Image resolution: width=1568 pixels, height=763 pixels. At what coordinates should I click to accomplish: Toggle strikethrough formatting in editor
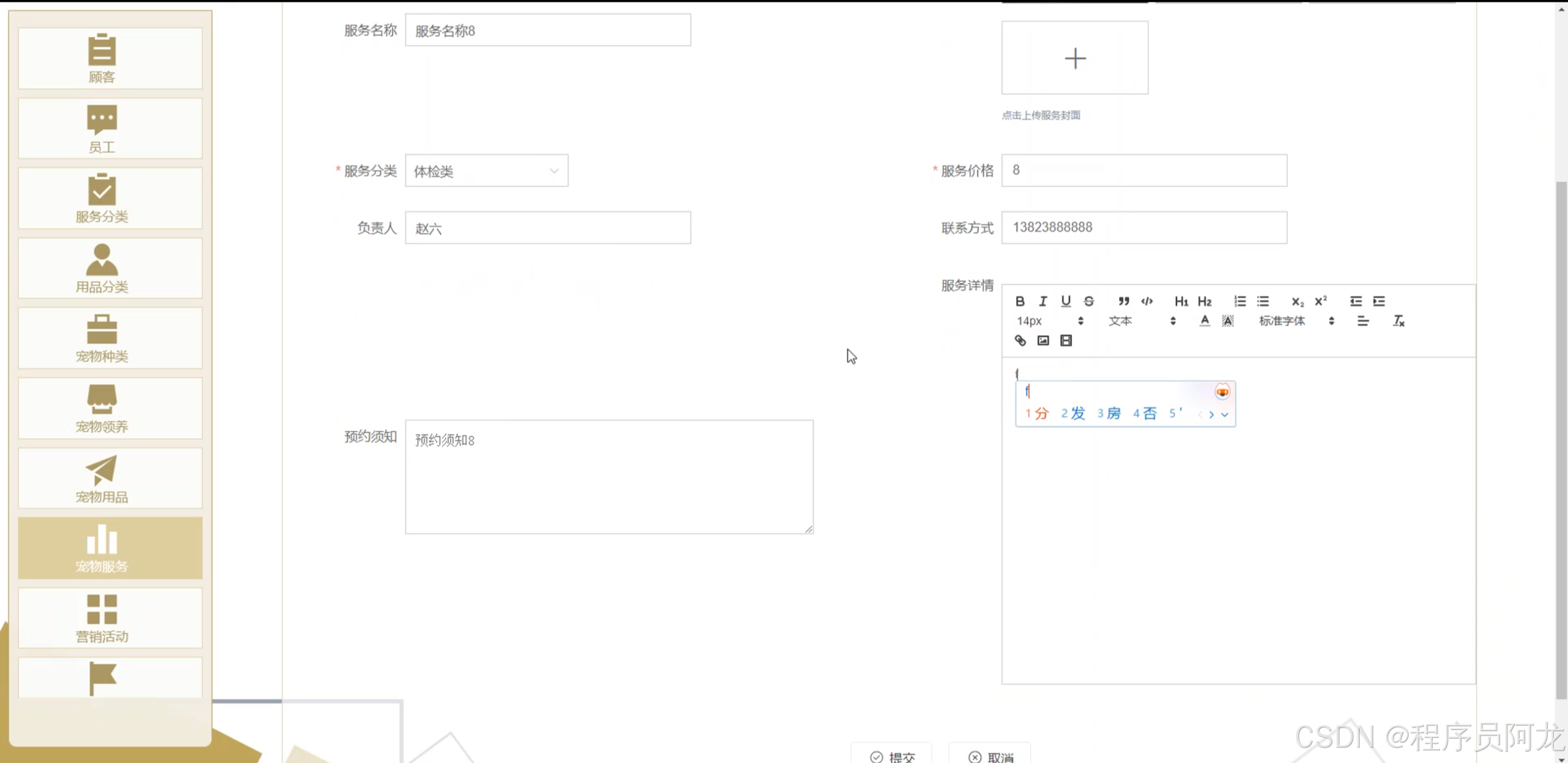[1088, 301]
